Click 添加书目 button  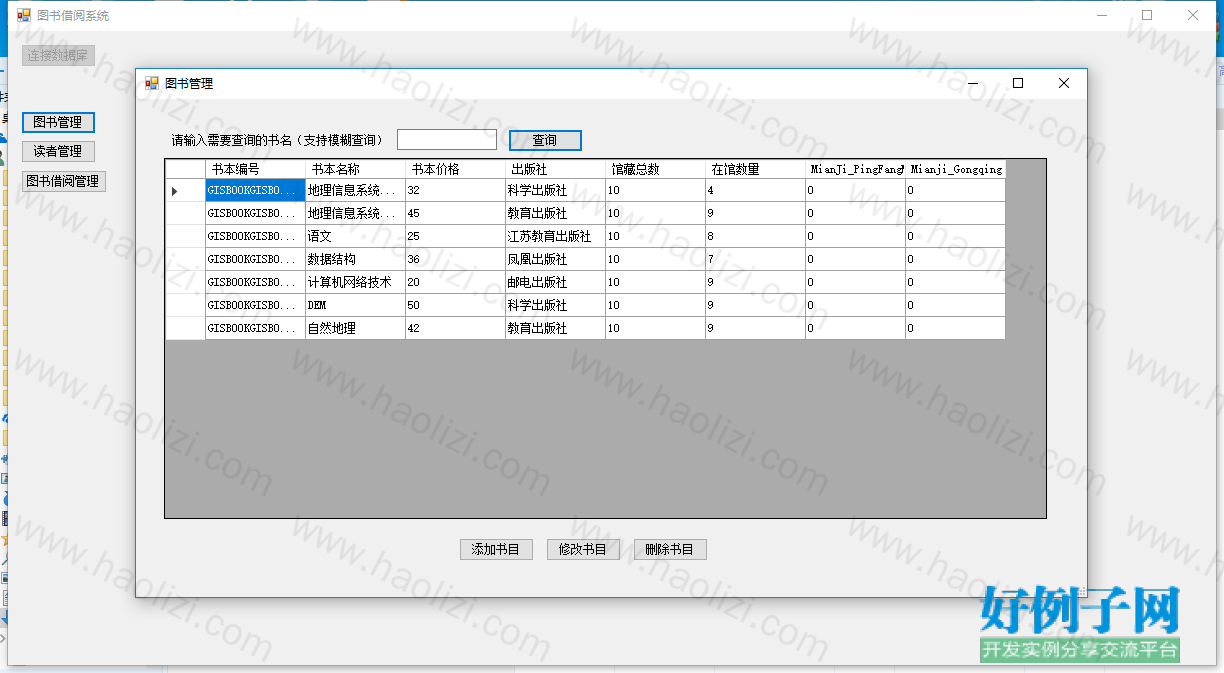coord(496,549)
